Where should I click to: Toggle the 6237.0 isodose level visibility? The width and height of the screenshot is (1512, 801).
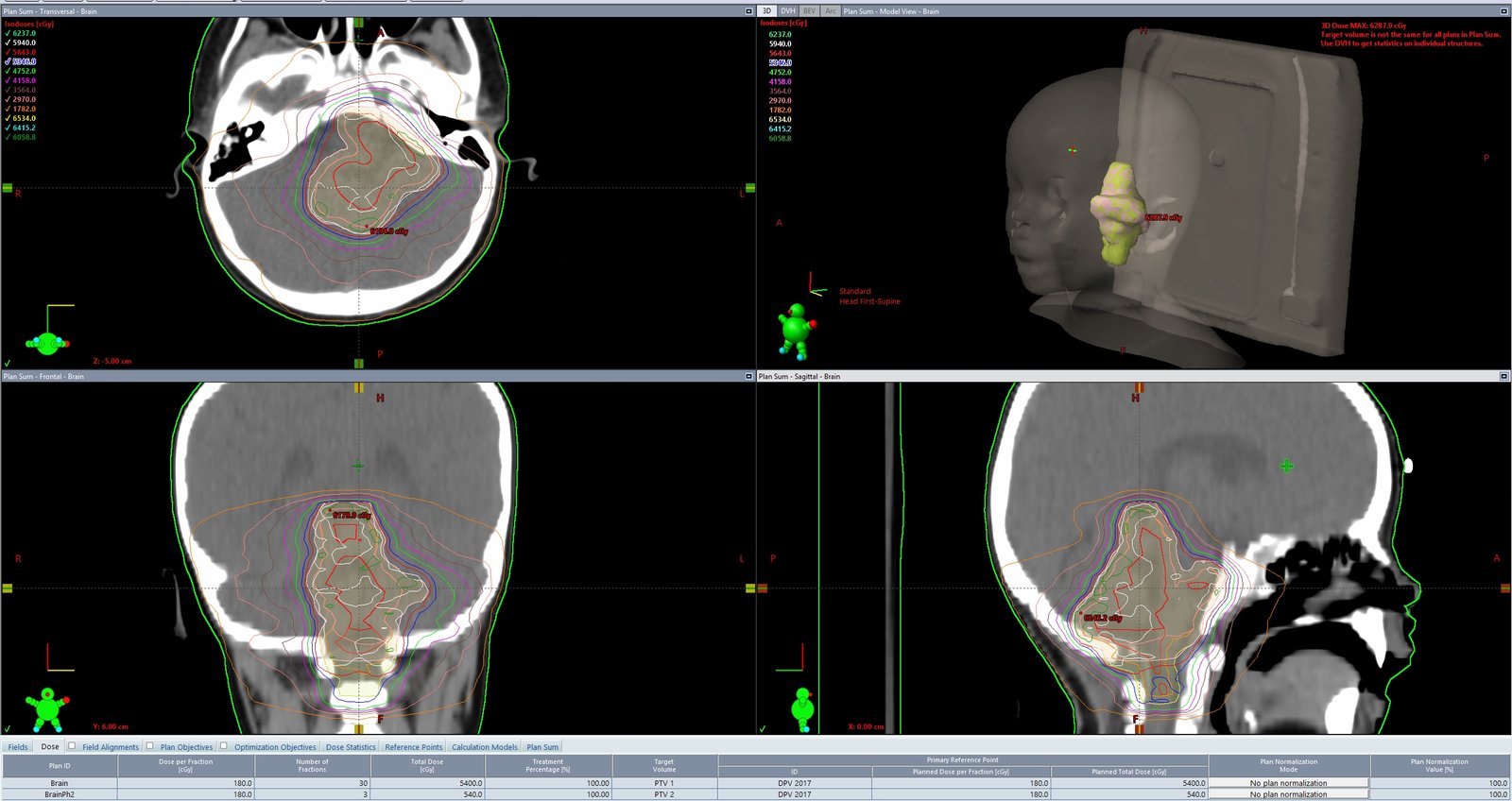(9, 33)
